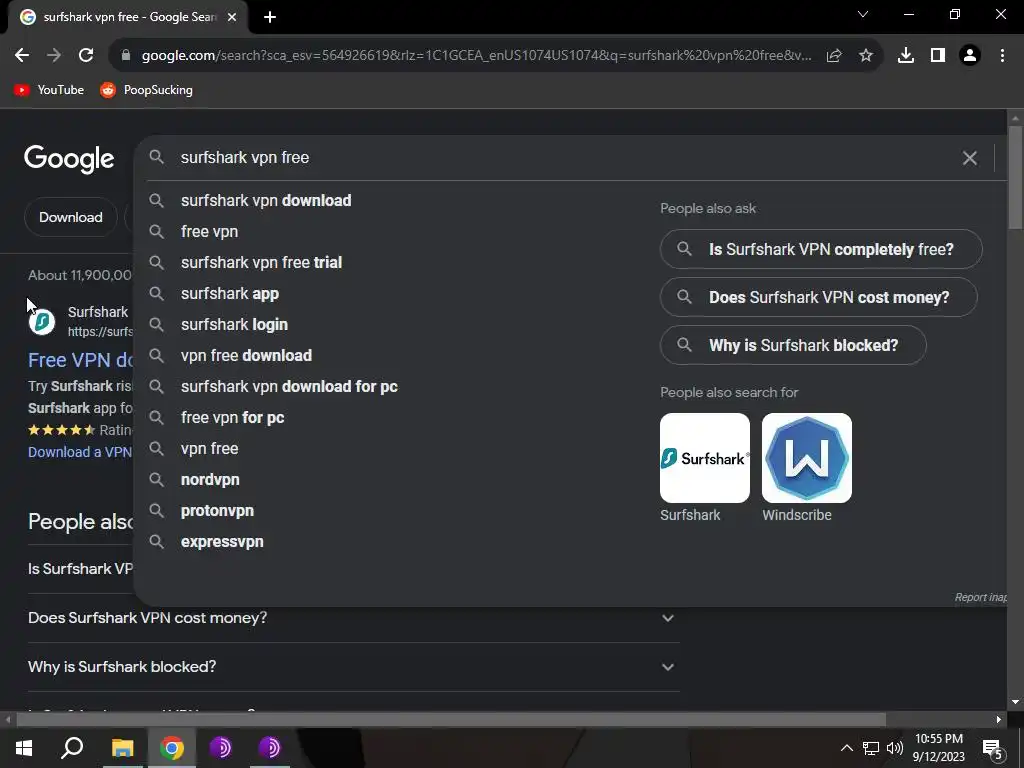
Task: Open the tab search chevron
Action: tap(863, 14)
